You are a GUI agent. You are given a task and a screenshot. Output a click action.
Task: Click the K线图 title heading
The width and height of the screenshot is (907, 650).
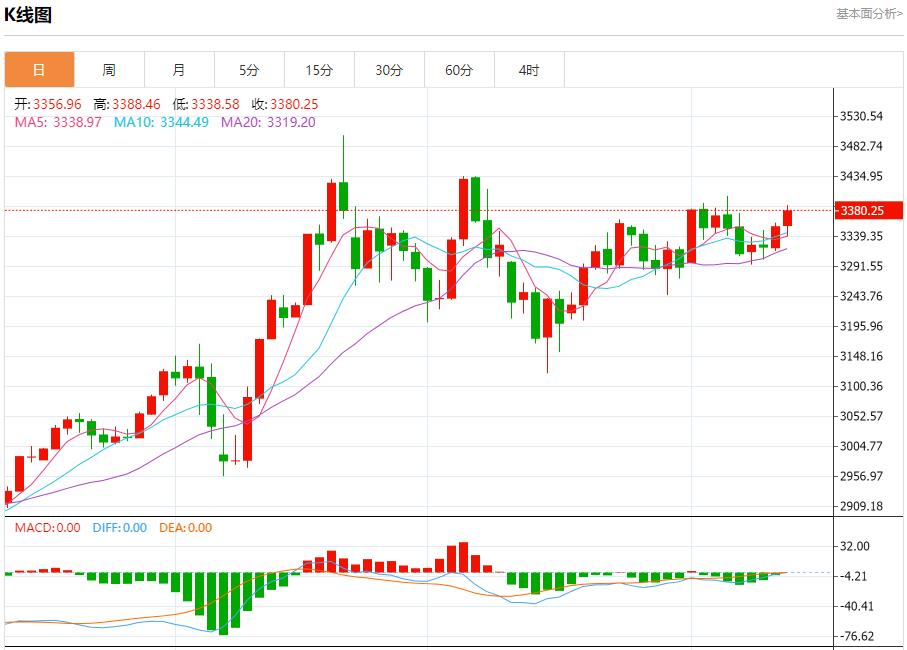pyautogui.click(x=28, y=15)
